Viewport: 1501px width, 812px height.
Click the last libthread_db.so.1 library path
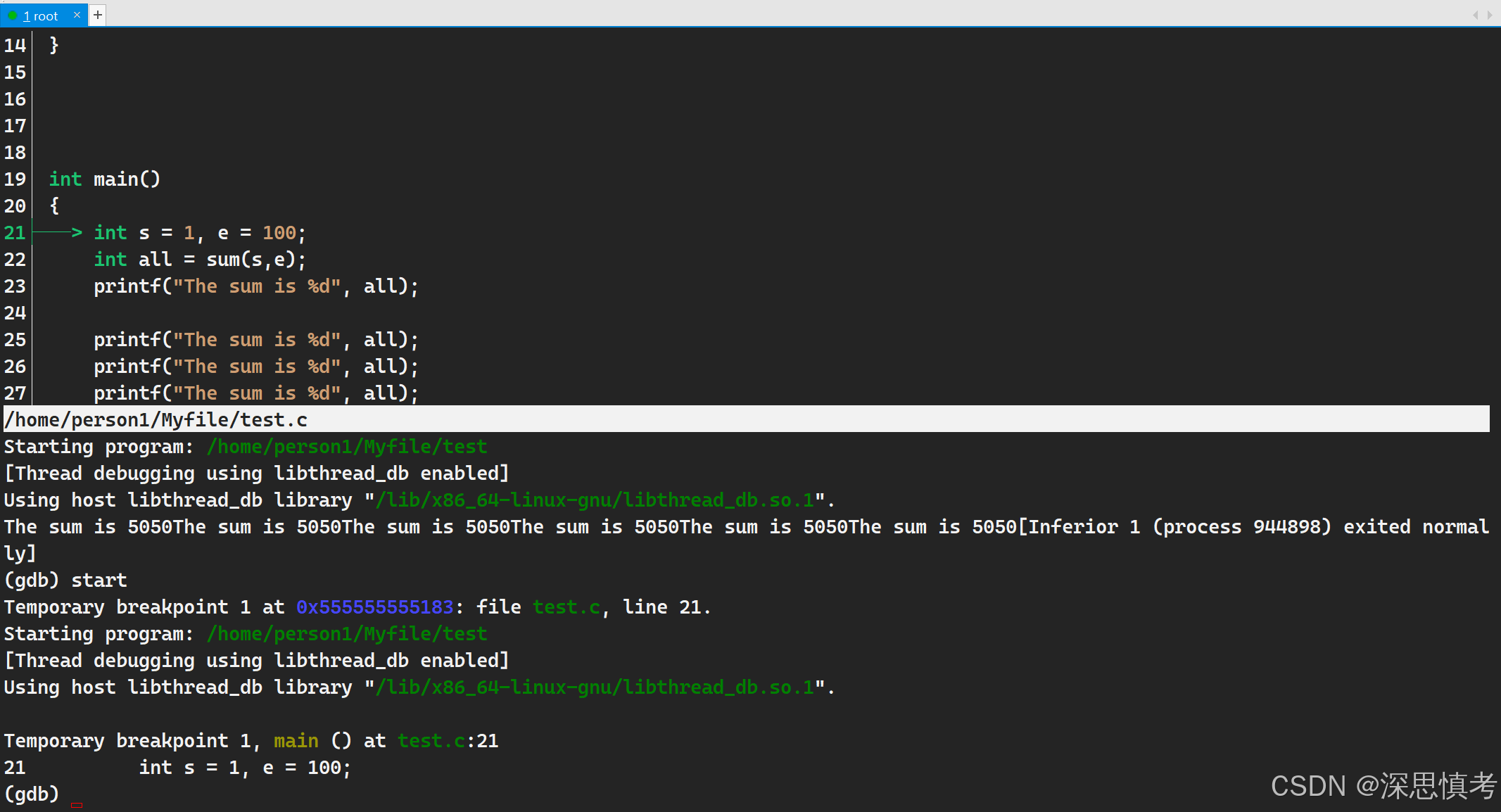click(595, 687)
